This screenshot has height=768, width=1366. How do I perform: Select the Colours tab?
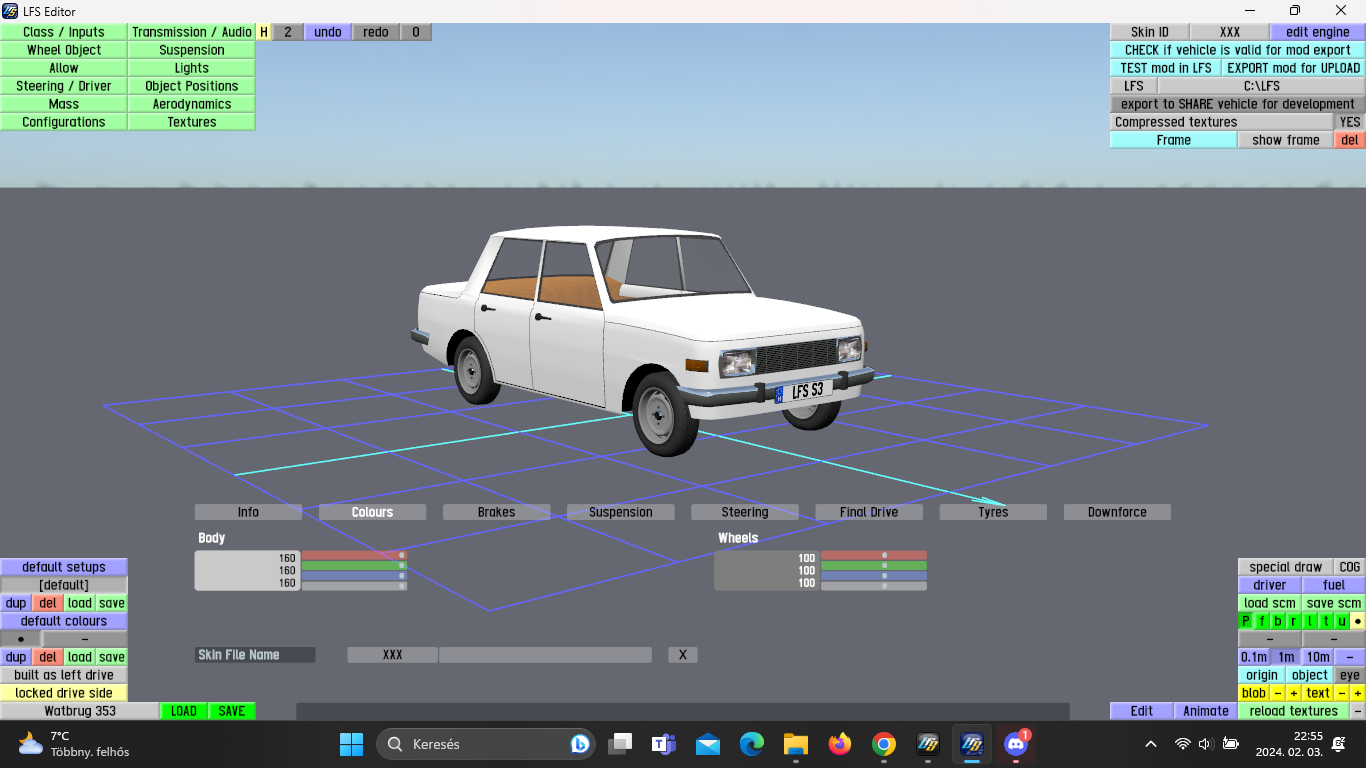click(372, 512)
